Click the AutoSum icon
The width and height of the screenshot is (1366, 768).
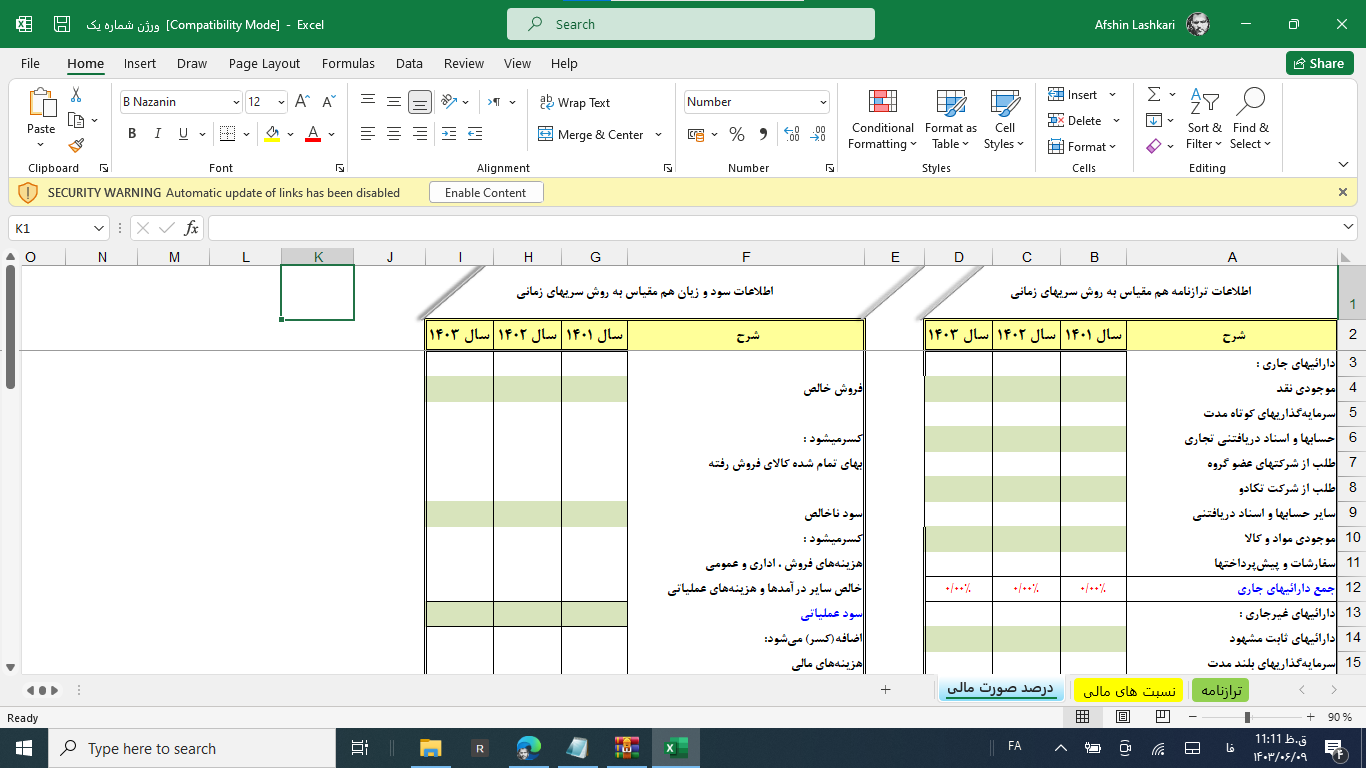pos(1155,93)
